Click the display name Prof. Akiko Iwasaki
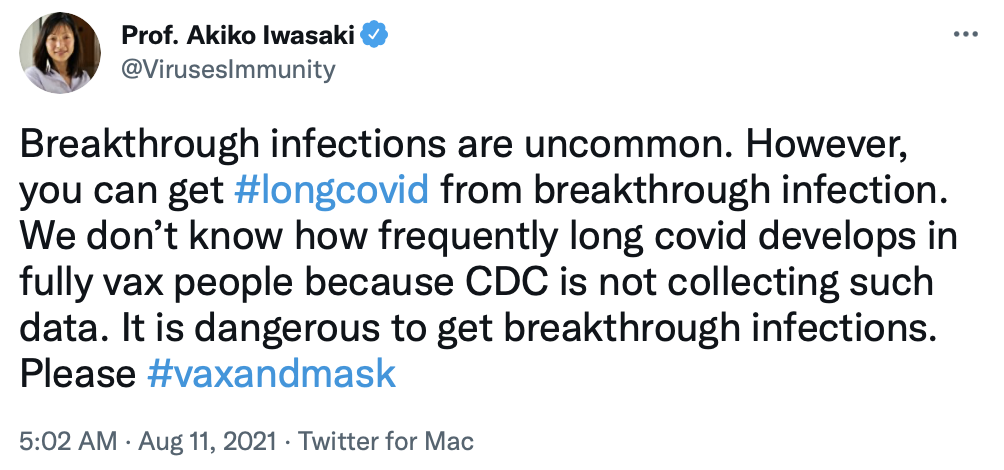The width and height of the screenshot is (1004, 470). [238, 36]
